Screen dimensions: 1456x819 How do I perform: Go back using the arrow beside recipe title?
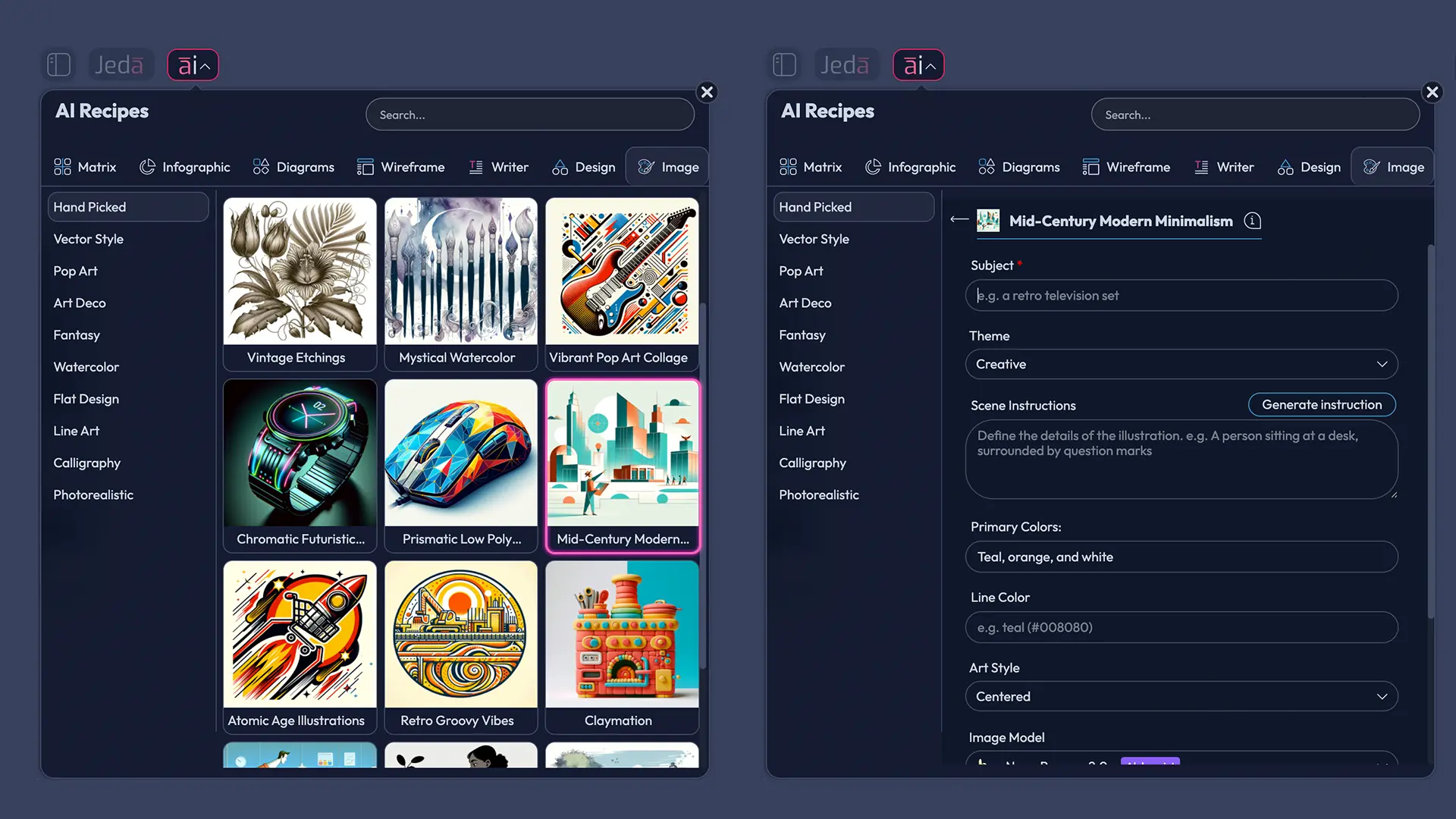coord(959,220)
